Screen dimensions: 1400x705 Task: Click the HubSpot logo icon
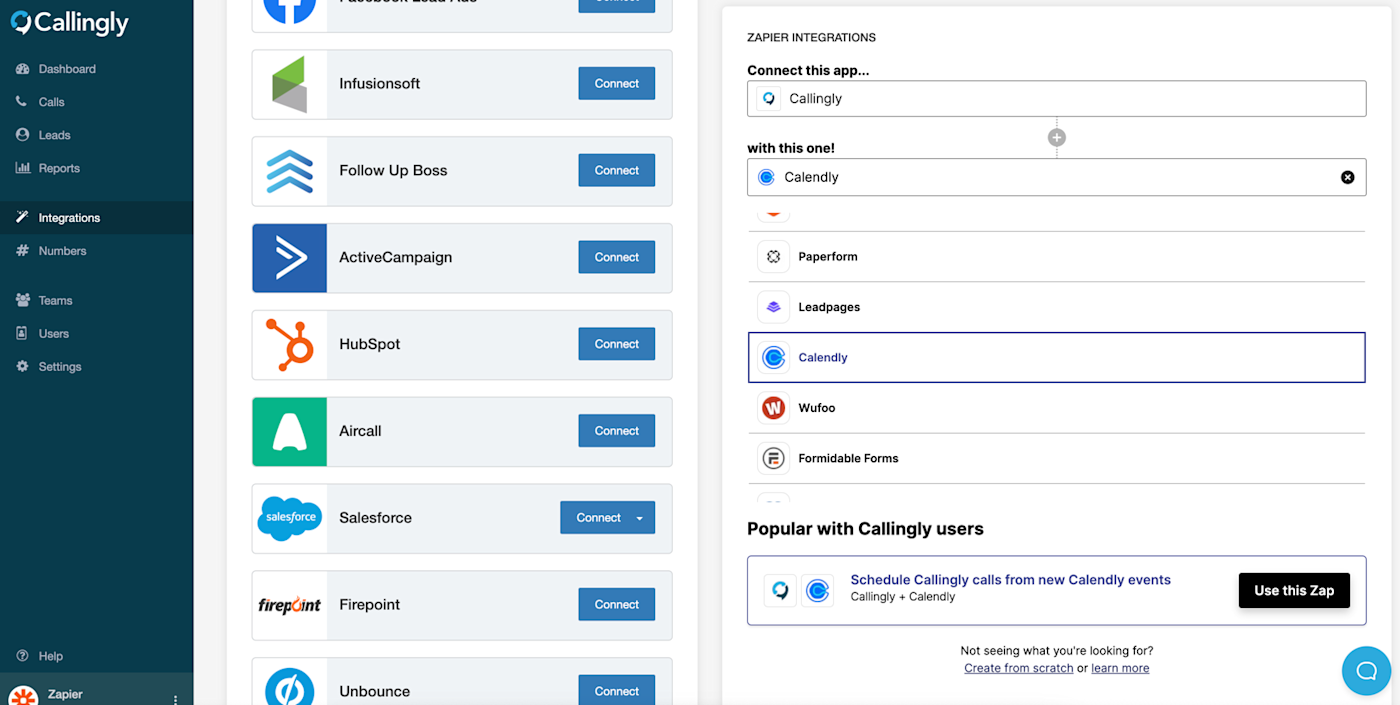click(x=289, y=344)
